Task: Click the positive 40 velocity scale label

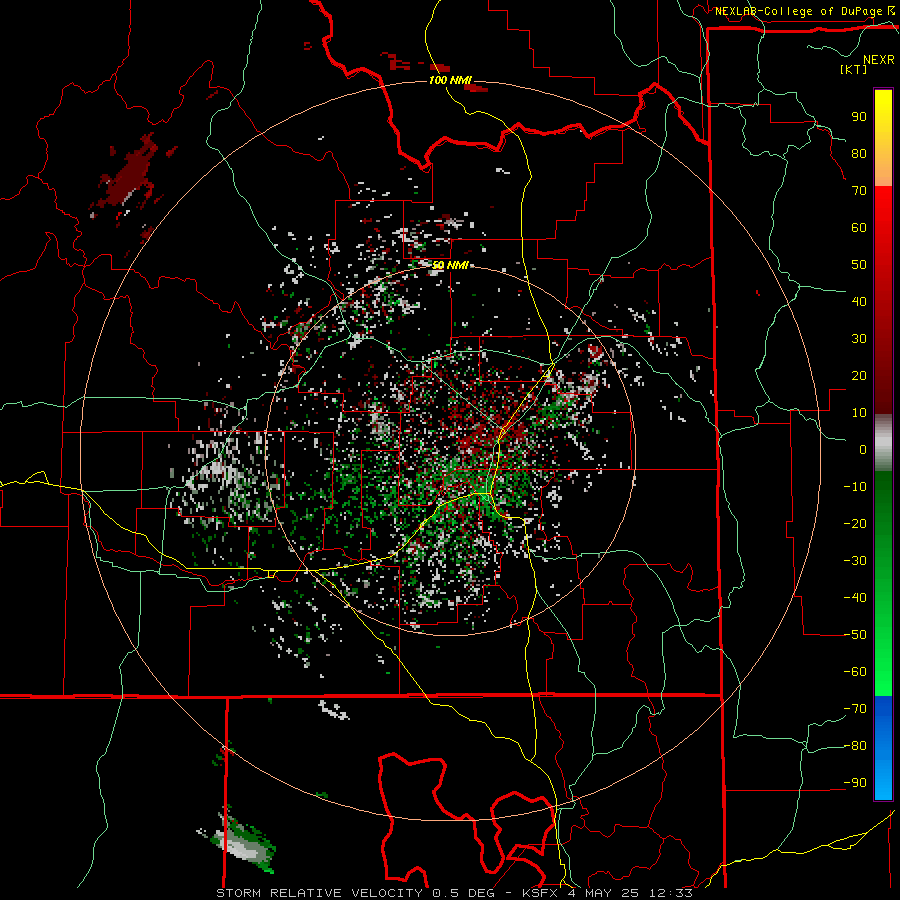Action: click(859, 302)
